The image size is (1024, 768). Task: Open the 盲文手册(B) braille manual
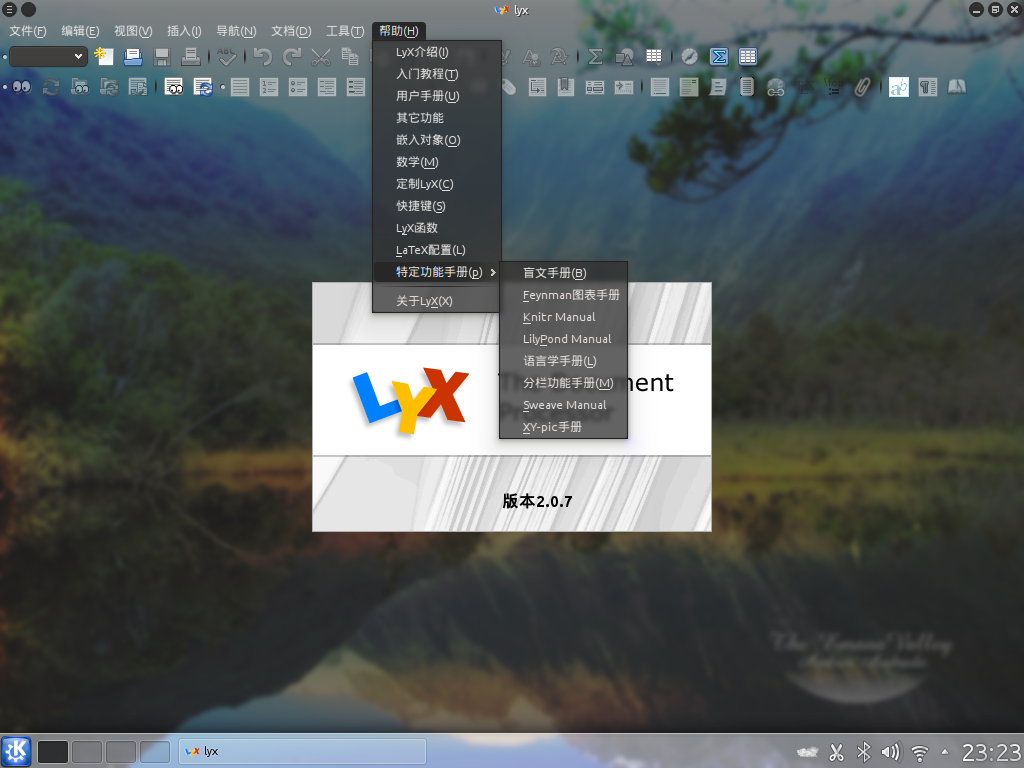click(x=564, y=273)
